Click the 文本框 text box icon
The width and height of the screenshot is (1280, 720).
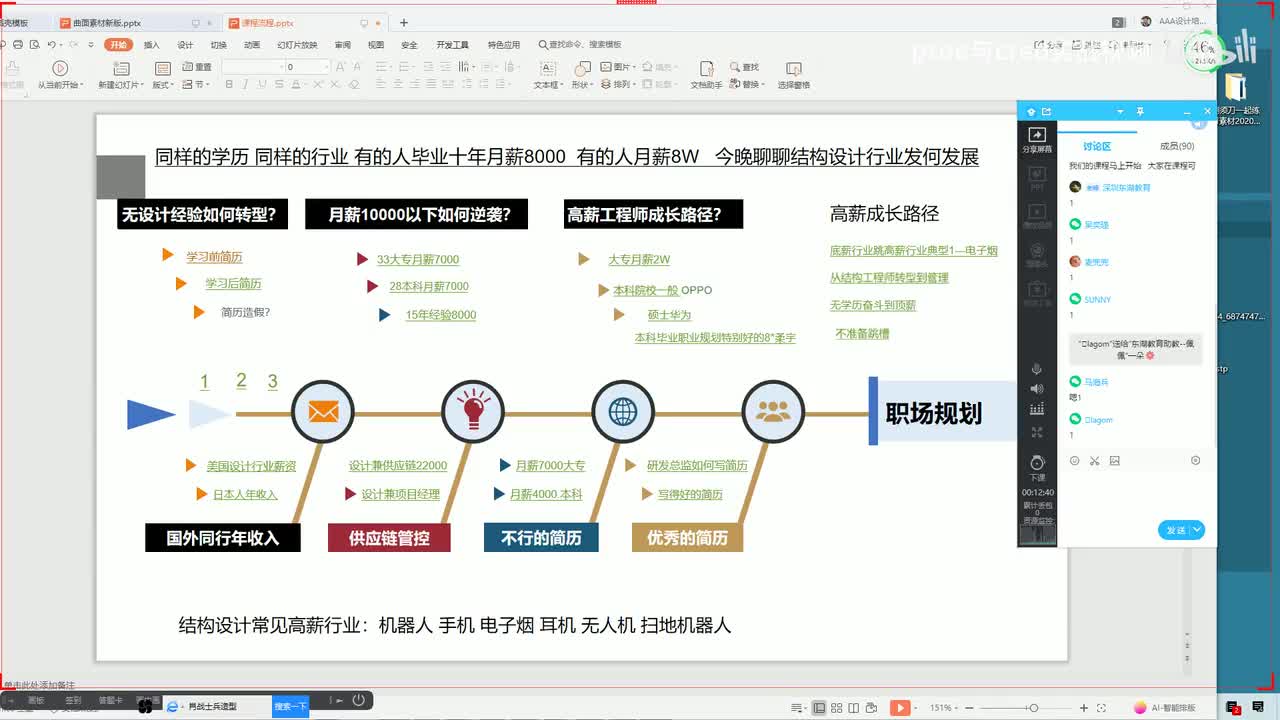tap(547, 68)
